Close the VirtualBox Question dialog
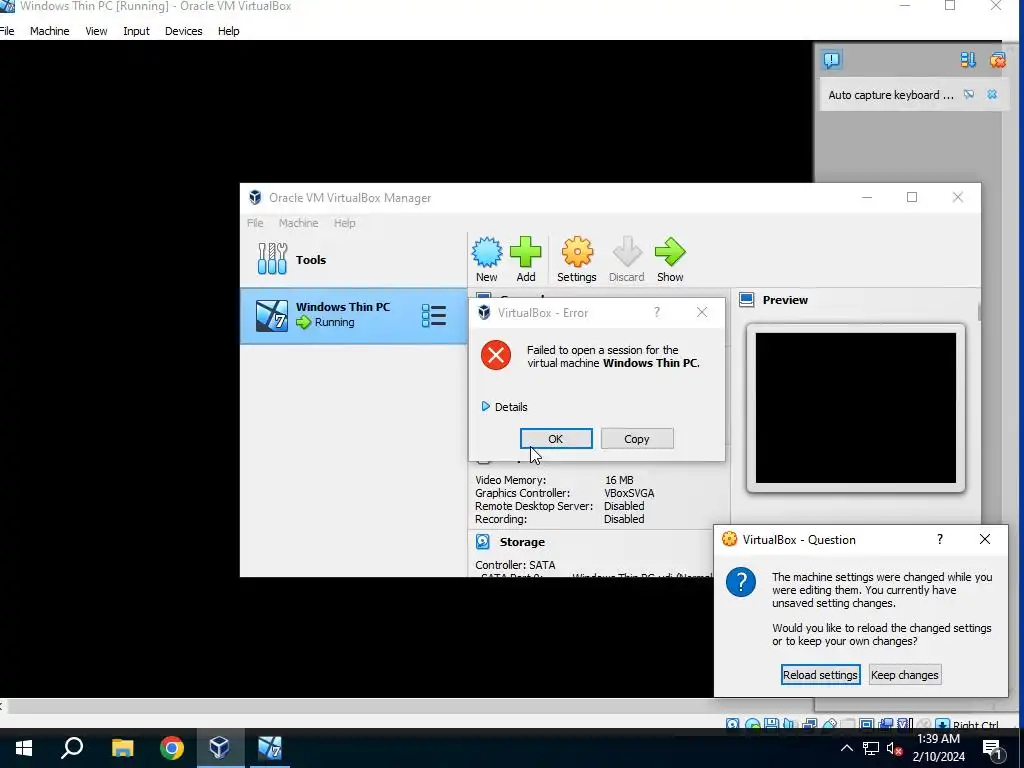Image resolution: width=1024 pixels, height=768 pixels. click(x=985, y=539)
